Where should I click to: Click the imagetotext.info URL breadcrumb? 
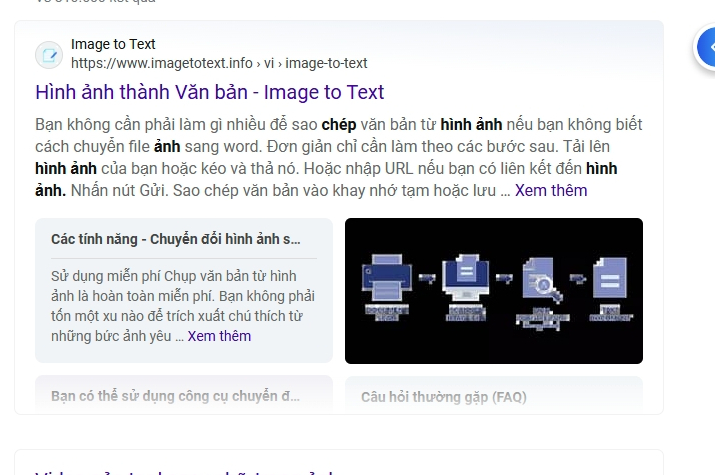[219, 63]
